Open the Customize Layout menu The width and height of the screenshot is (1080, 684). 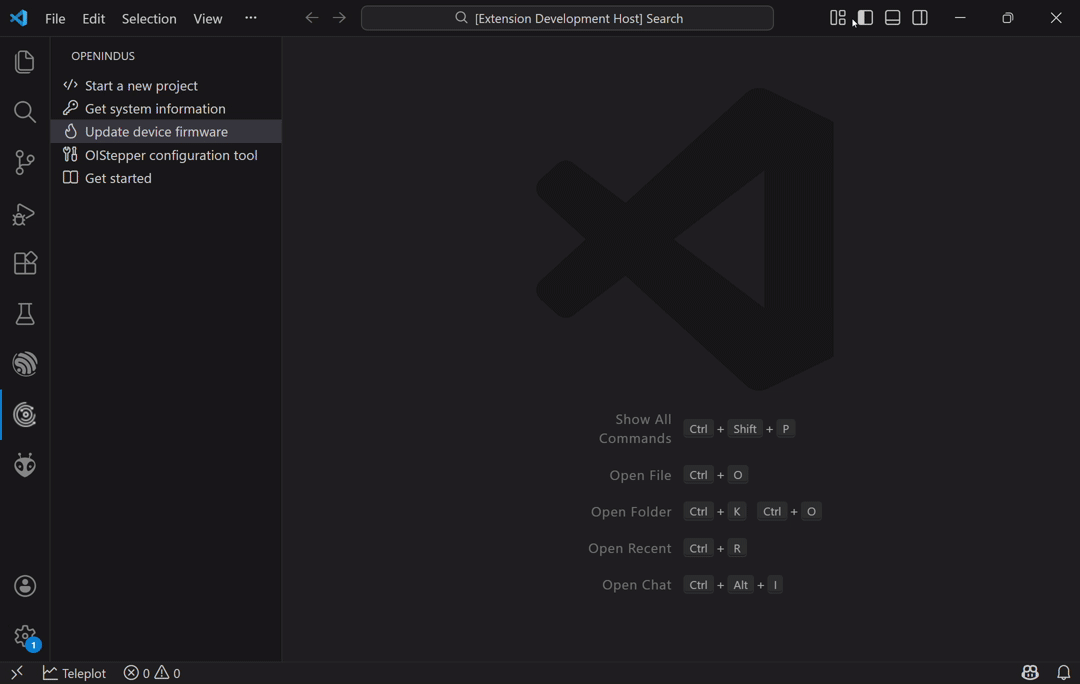click(x=838, y=18)
